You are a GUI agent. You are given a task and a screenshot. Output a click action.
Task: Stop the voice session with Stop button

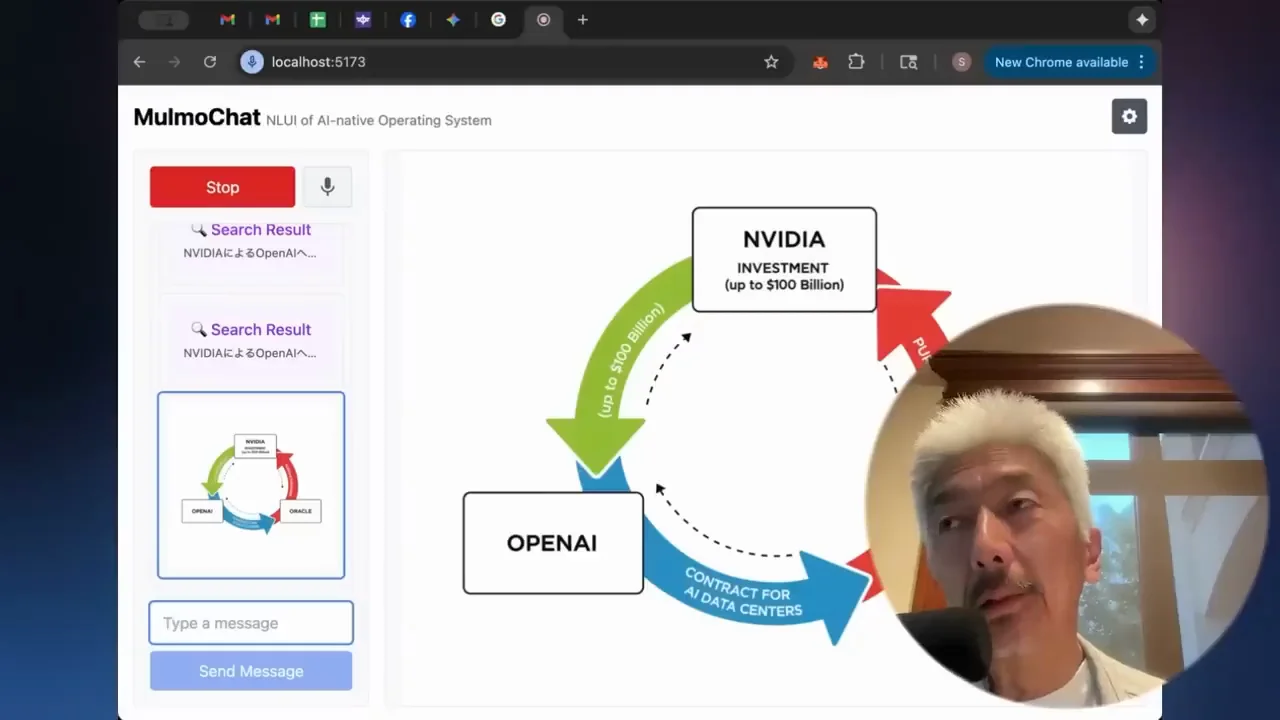(222, 187)
